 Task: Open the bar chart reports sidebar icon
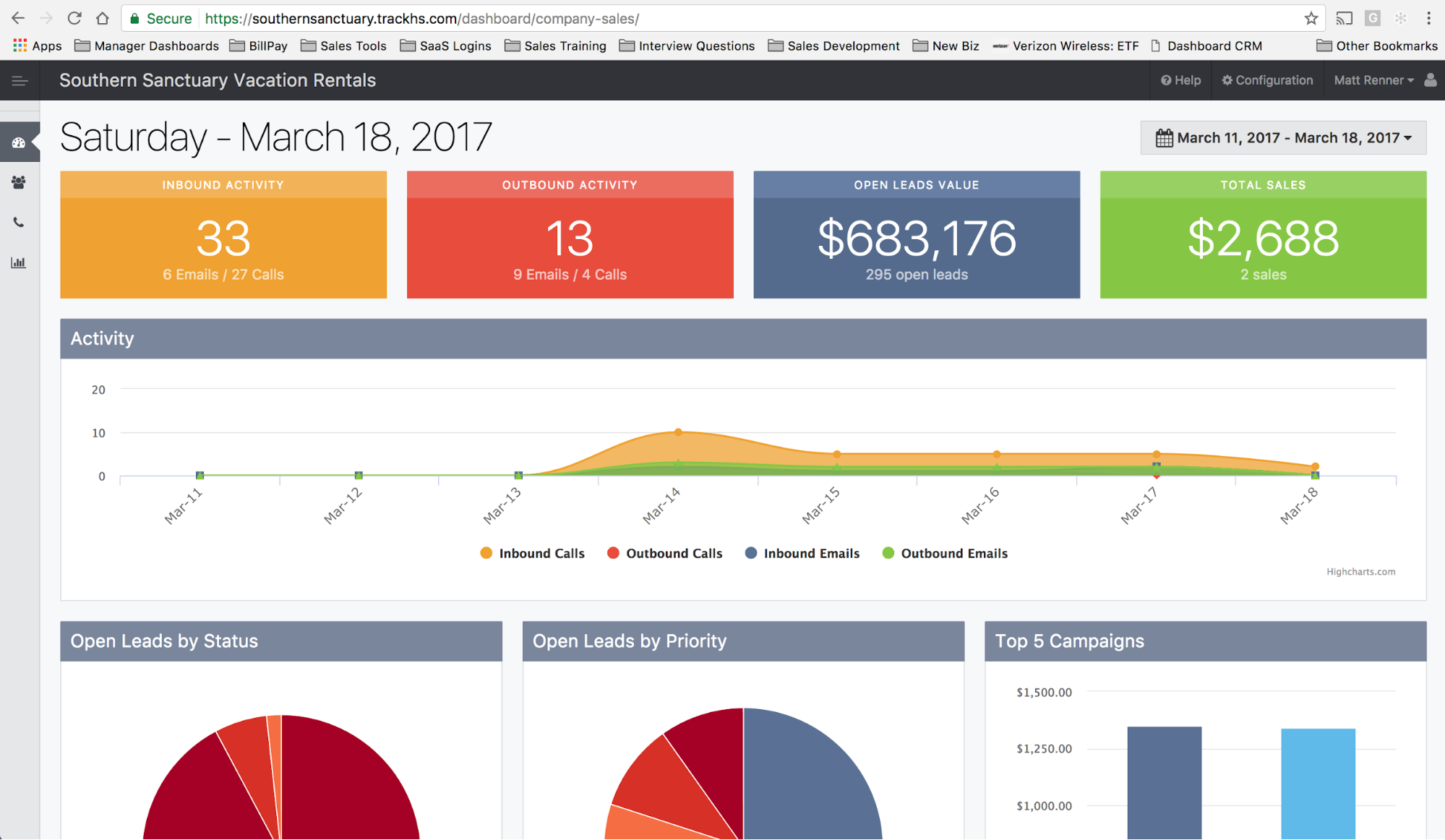click(x=19, y=262)
